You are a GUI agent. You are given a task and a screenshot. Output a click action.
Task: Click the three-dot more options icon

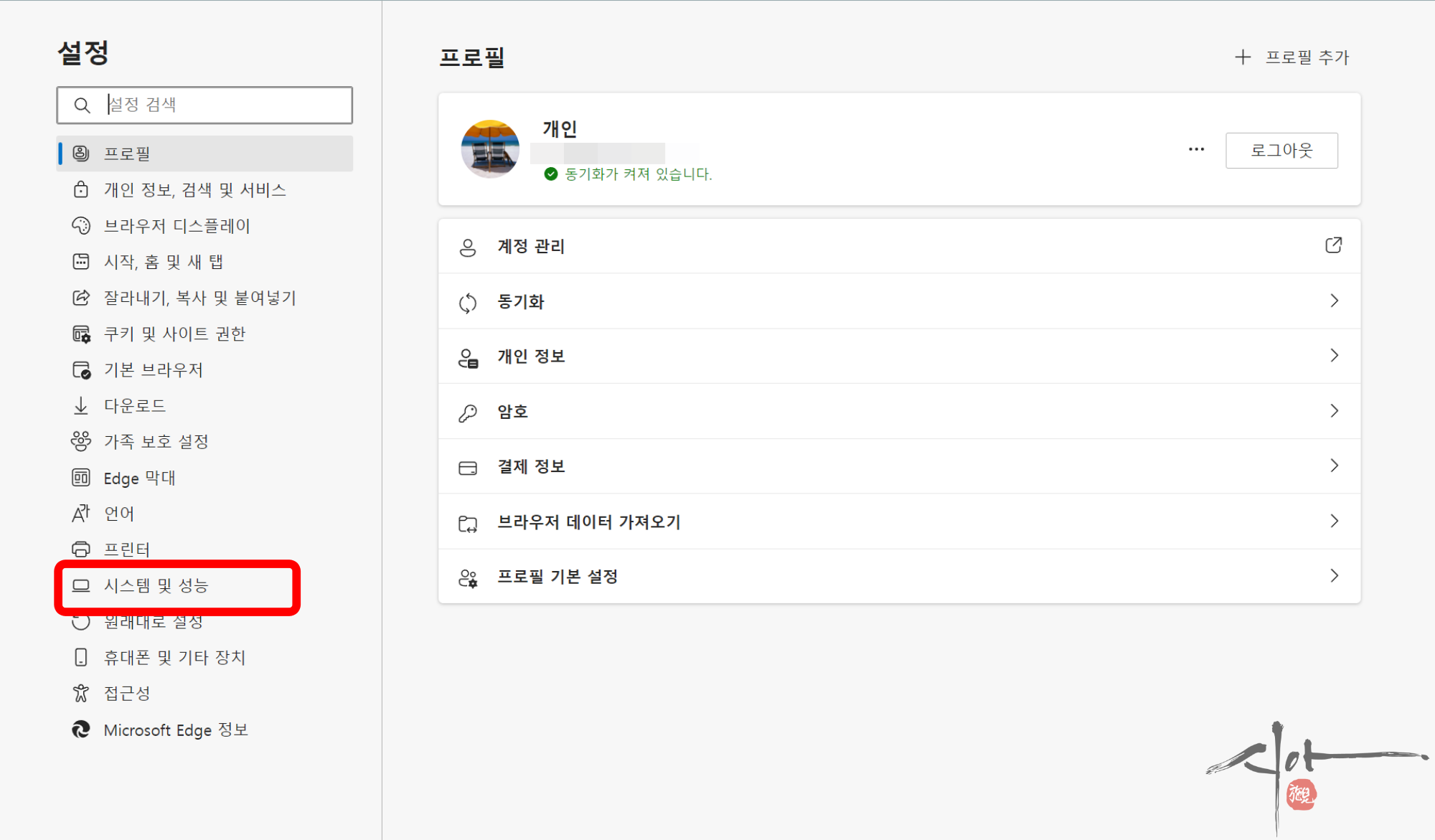click(1196, 149)
